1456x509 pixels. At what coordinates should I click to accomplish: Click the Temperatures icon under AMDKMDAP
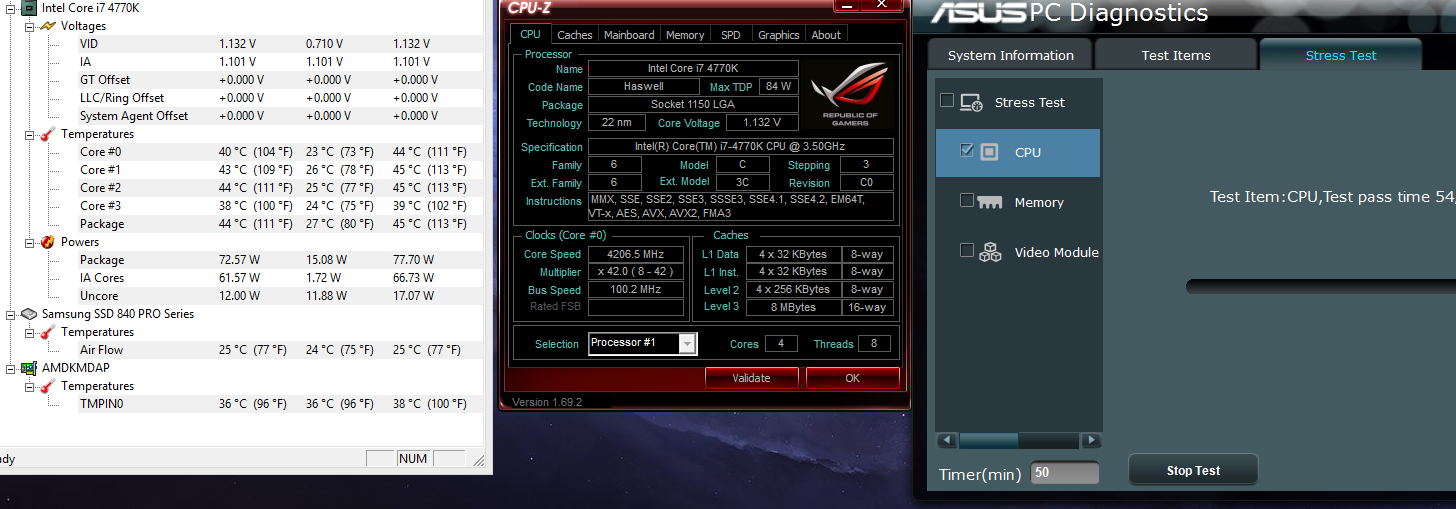(x=47, y=386)
